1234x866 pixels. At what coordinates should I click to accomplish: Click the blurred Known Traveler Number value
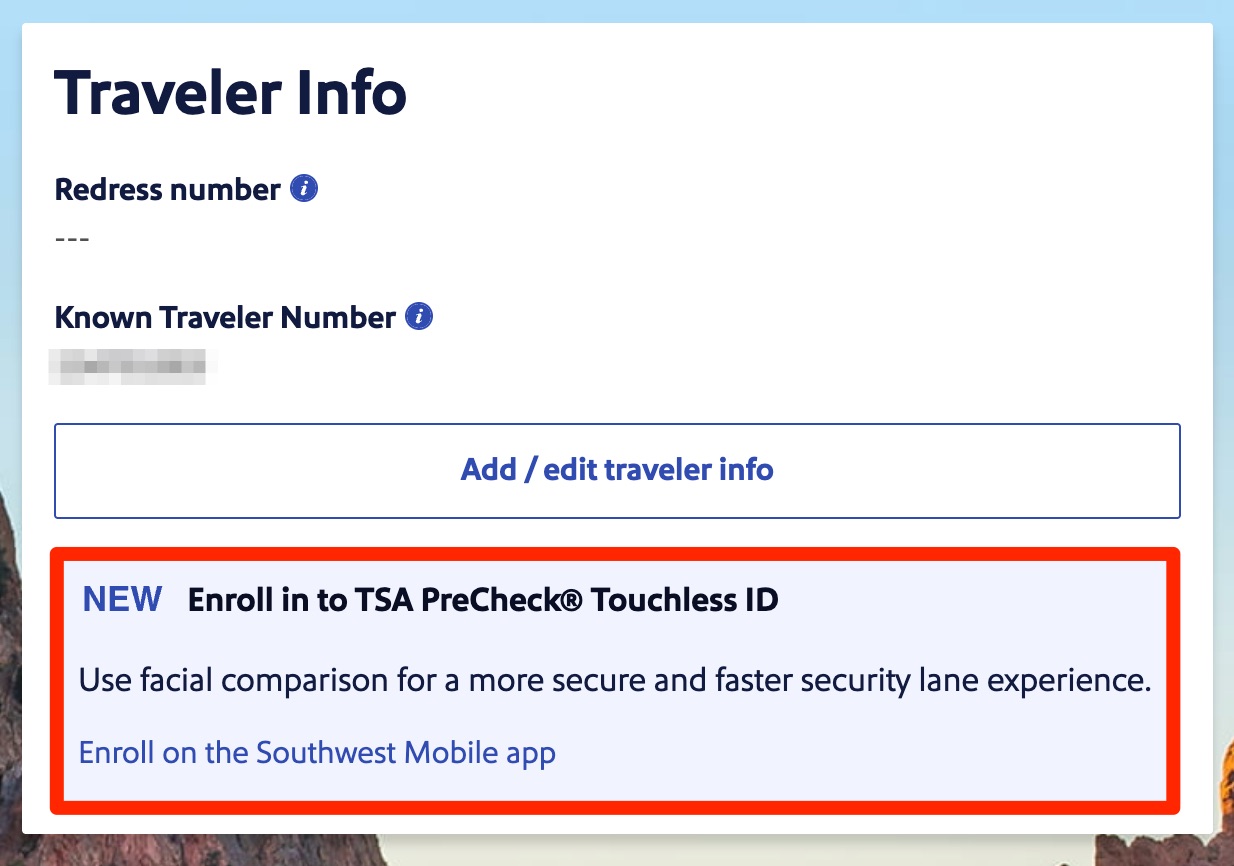click(130, 366)
